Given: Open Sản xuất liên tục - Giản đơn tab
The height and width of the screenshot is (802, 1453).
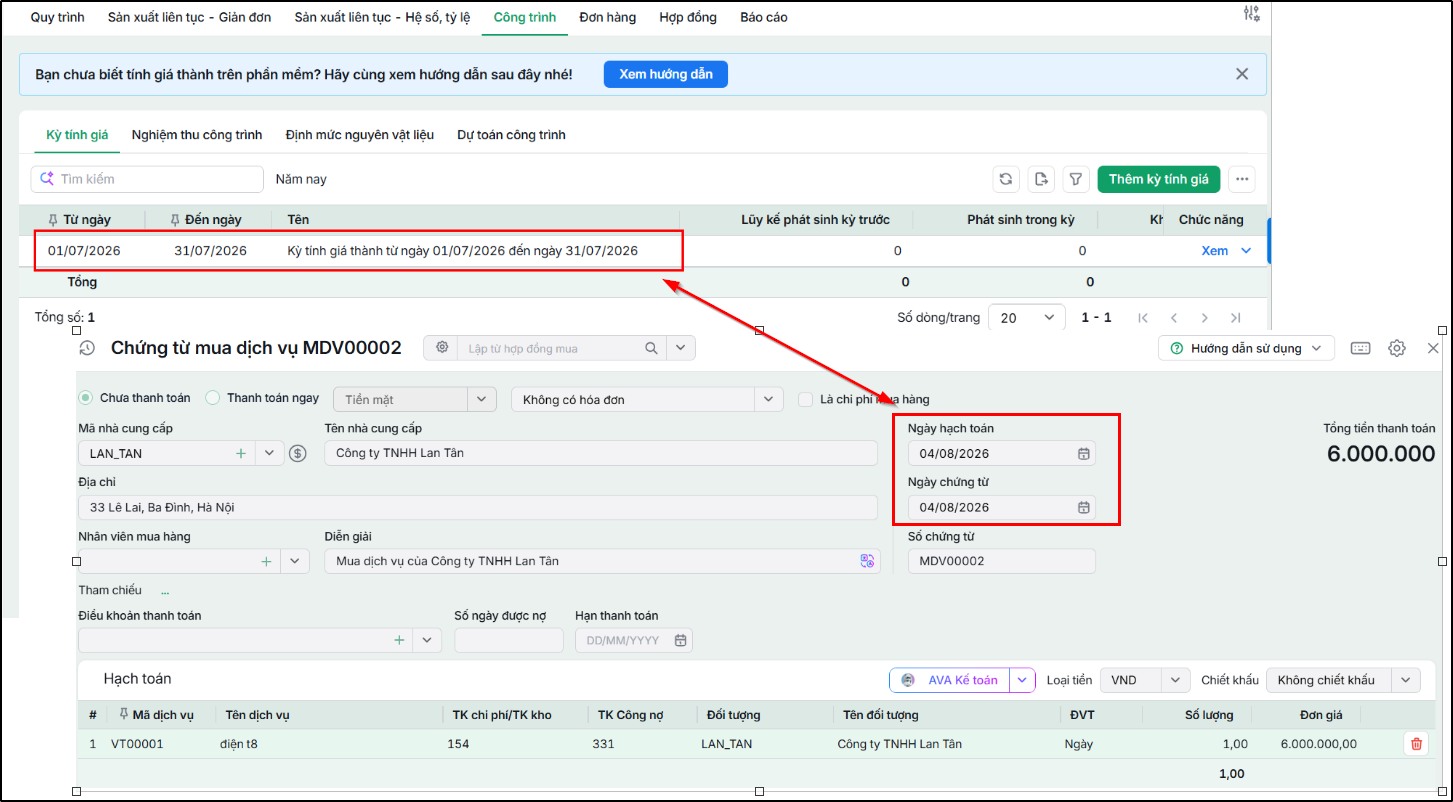Looking at the screenshot, I should coord(189,17).
